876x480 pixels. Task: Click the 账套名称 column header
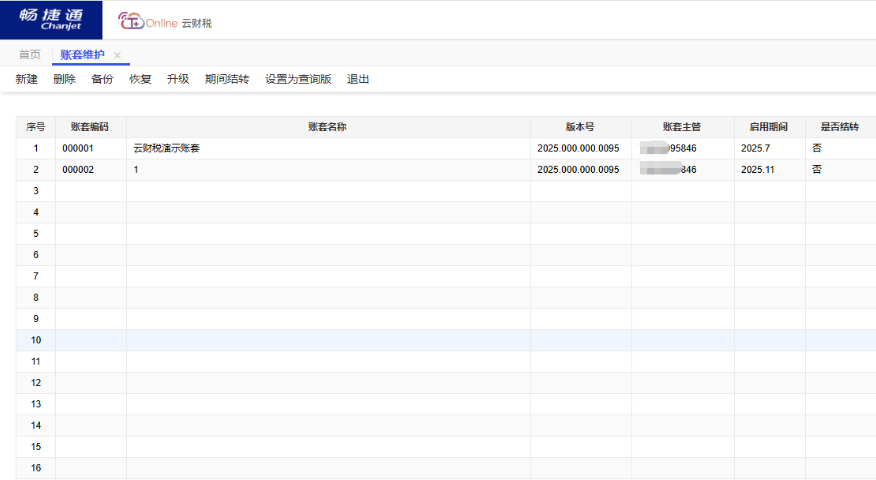point(327,127)
